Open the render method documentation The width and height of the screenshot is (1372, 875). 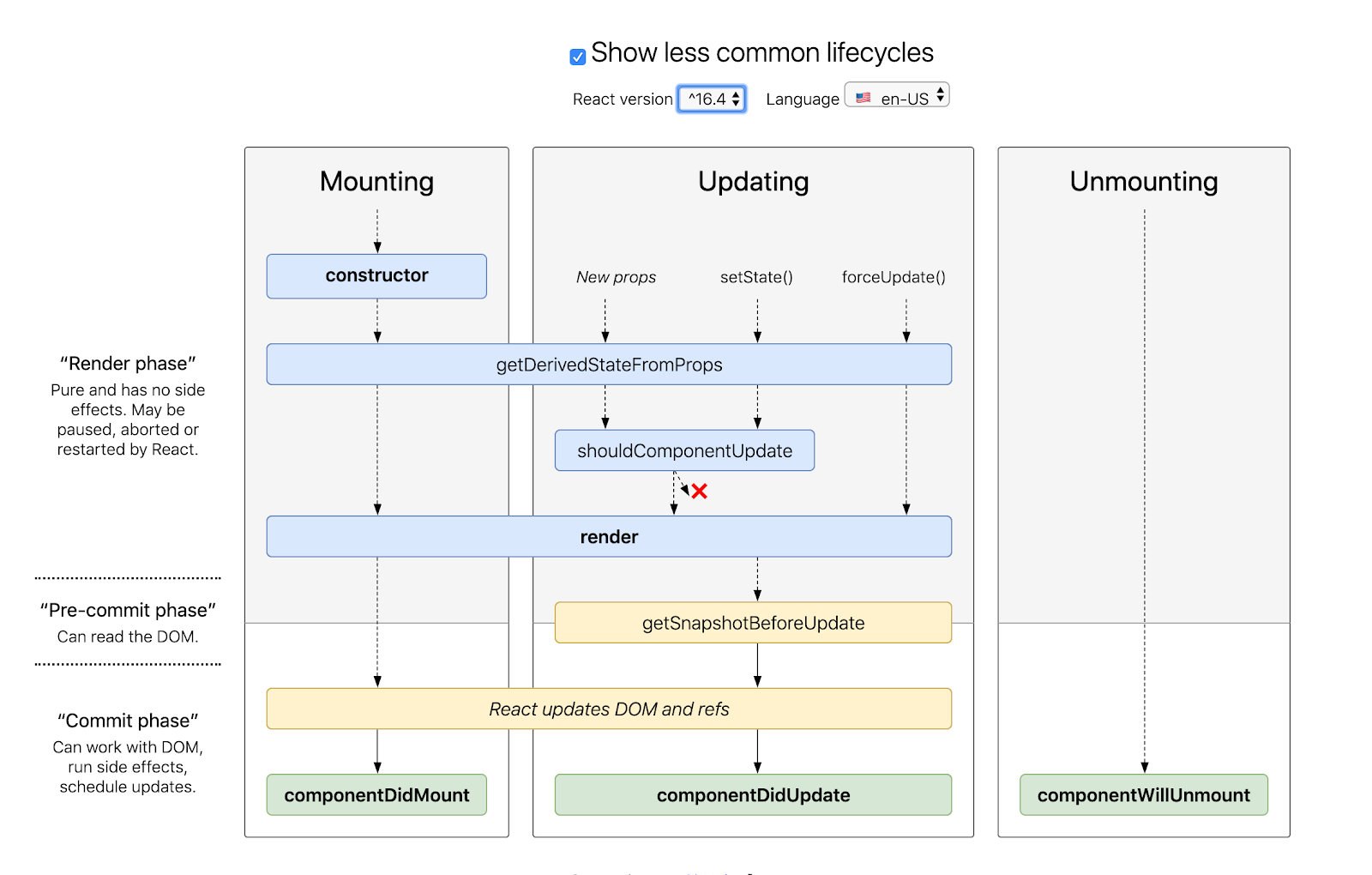click(x=609, y=536)
